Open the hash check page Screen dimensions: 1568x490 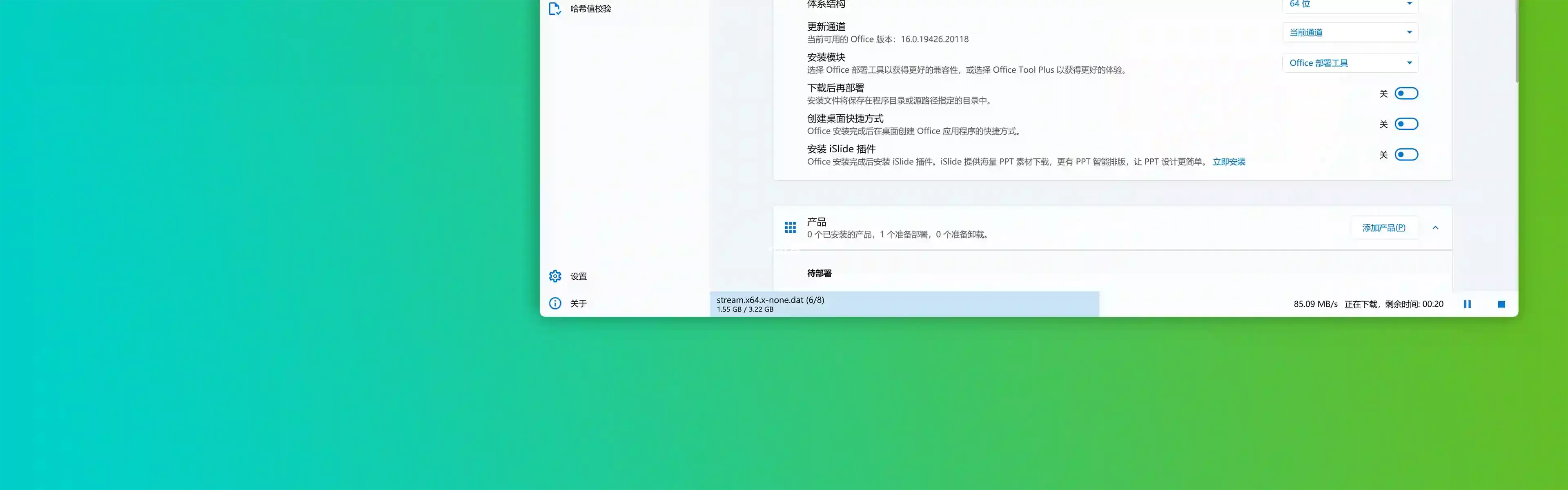click(590, 9)
